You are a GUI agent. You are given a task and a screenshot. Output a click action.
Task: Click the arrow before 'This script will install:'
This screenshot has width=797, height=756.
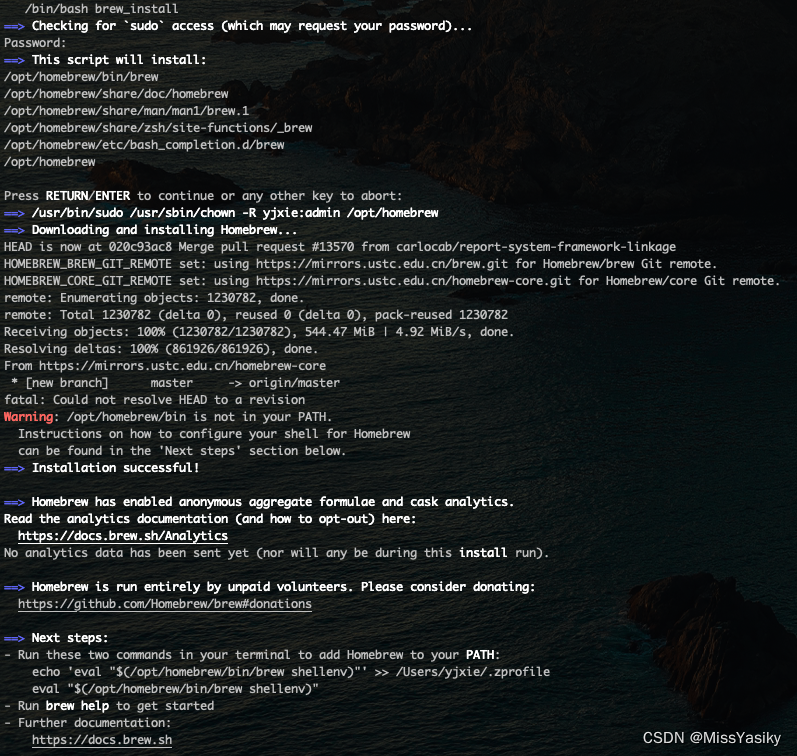point(14,61)
